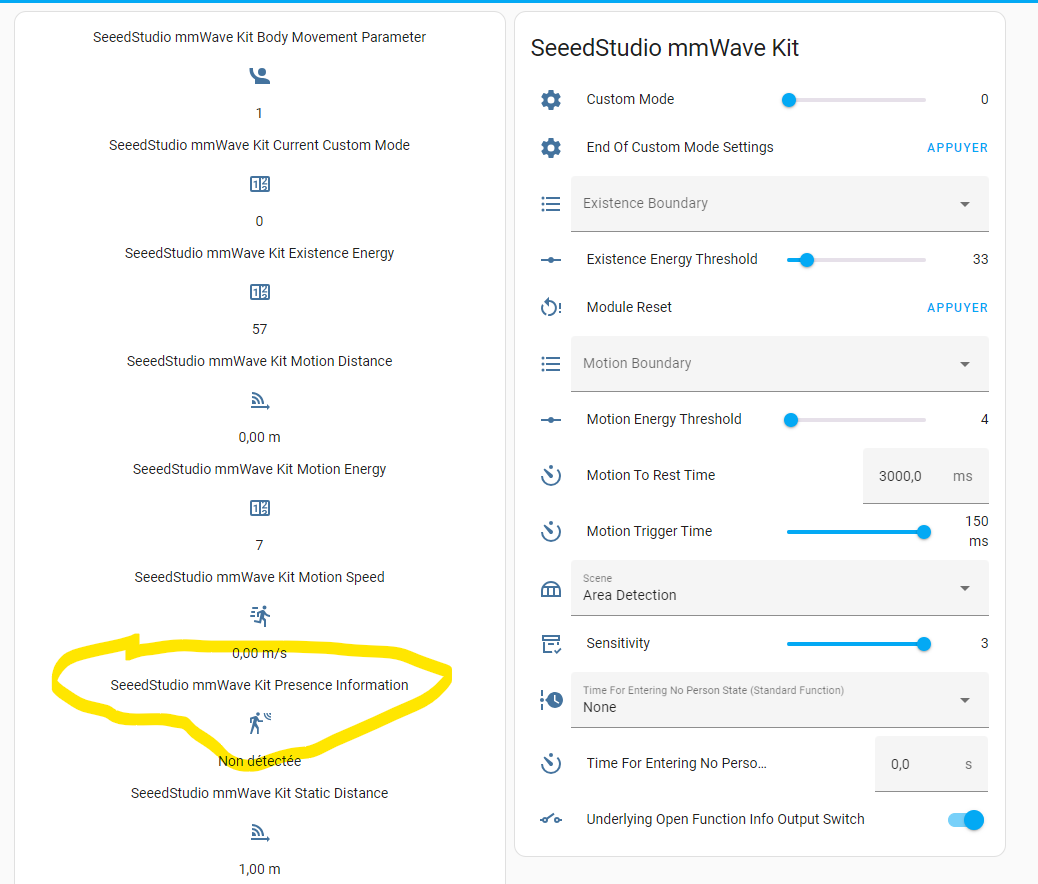This screenshot has height=884, width=1038.
Task: Click the Sensitivity label text
Action: [618, 643]
